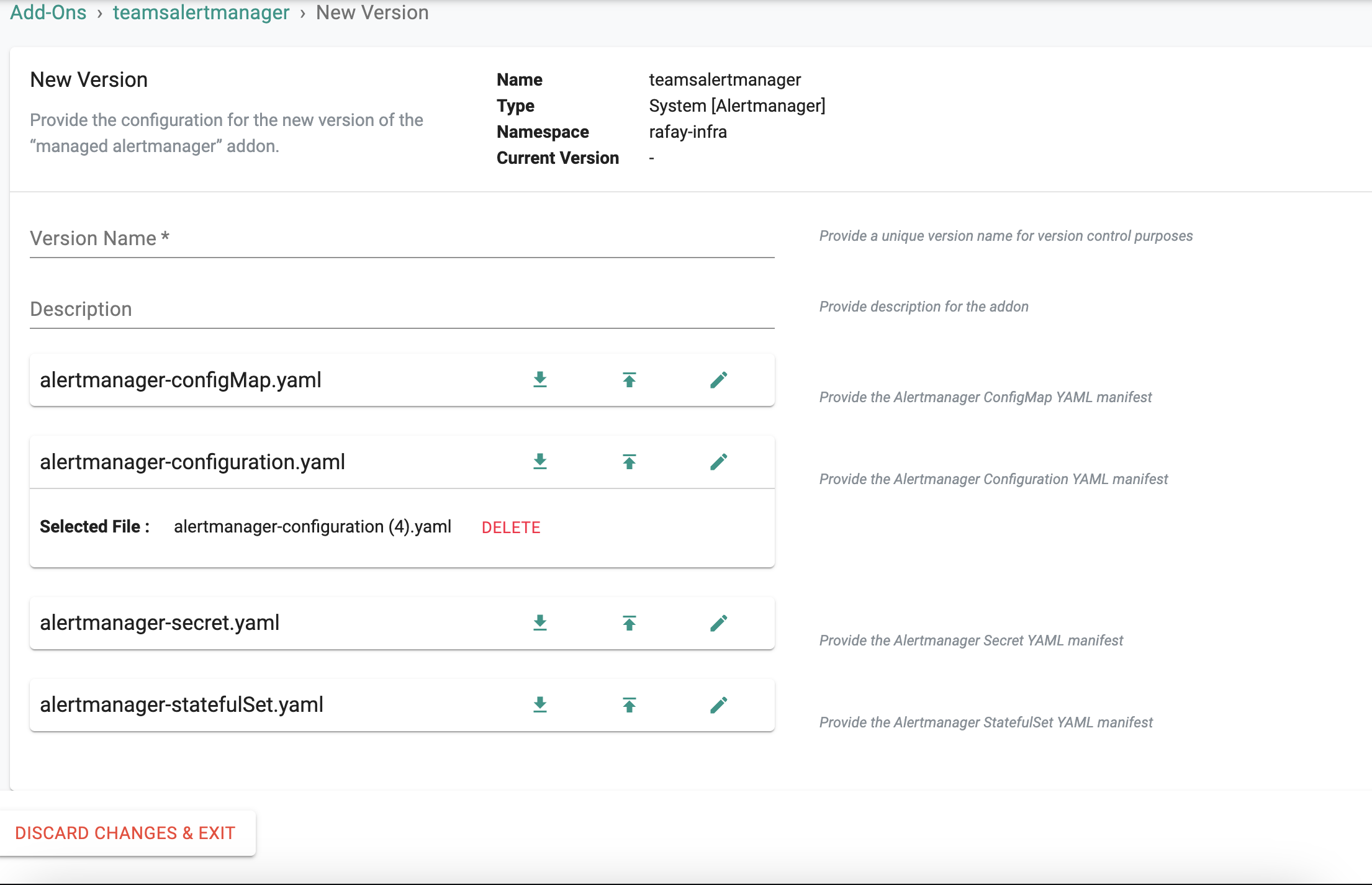Upload file for alertmanager-secret.yaml
The height and width of the screenshot is (885, 1372).
[x=630, y=623]
